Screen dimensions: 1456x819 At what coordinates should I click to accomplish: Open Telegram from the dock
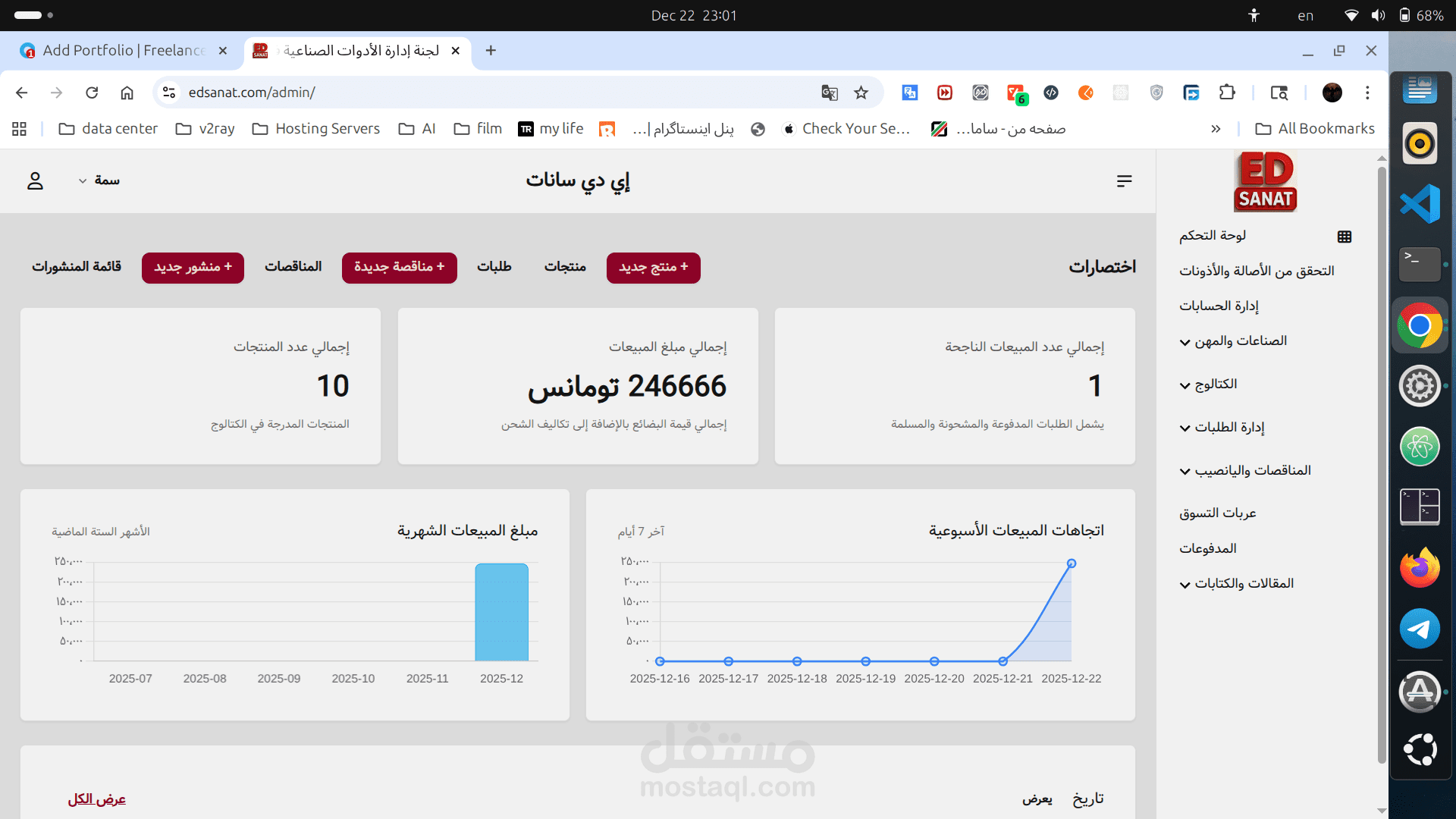[x=1420, y=629]
